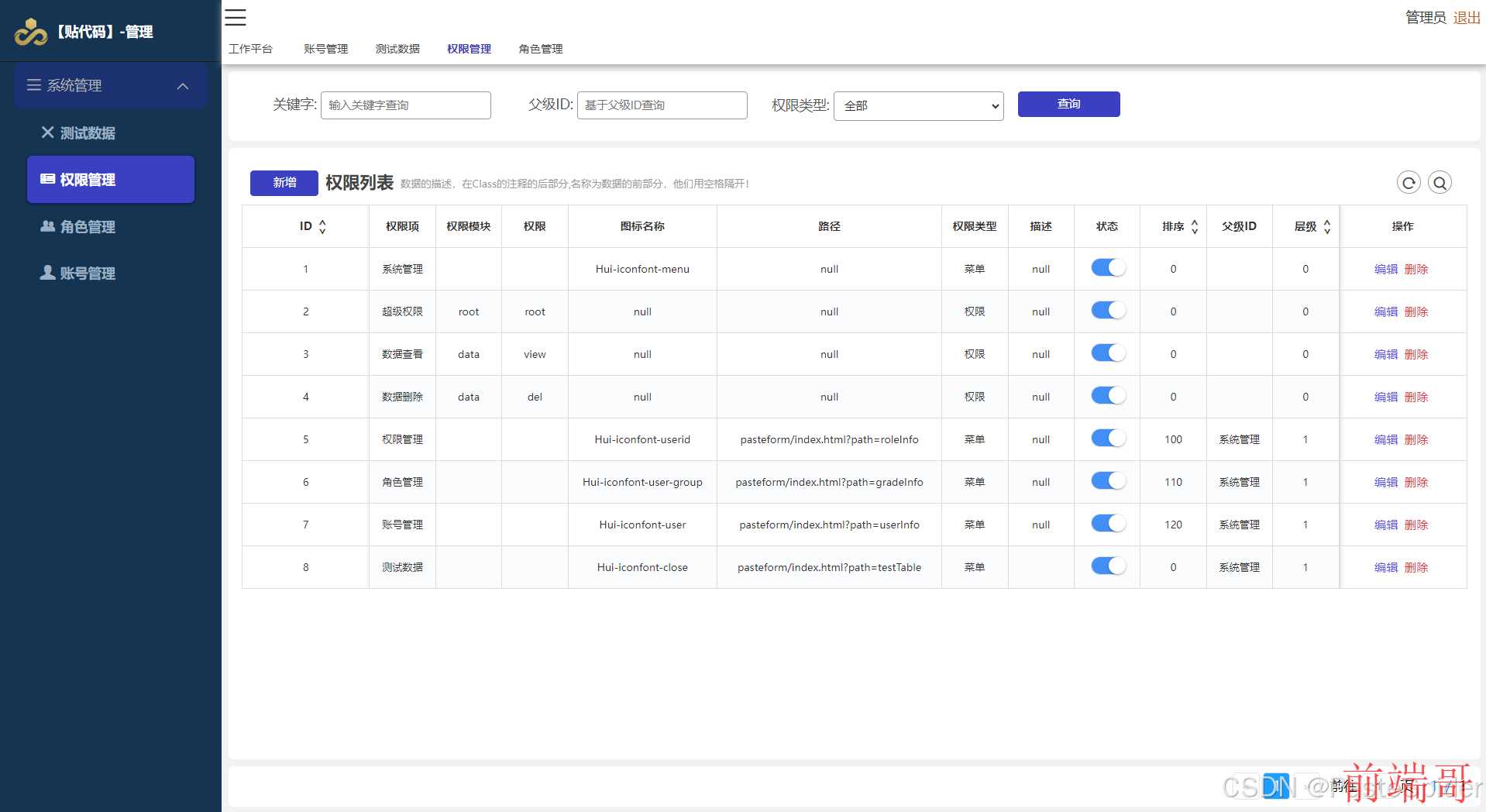Toggle status switch for row ID 7

pyautogui.click(x=1108, y=523)
